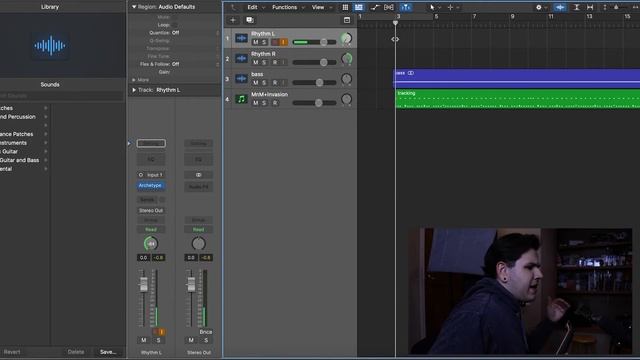Collapse the Region Audio Defaults disclosure triangle
This screenshot has width=640, height=360.
point(133,7)
